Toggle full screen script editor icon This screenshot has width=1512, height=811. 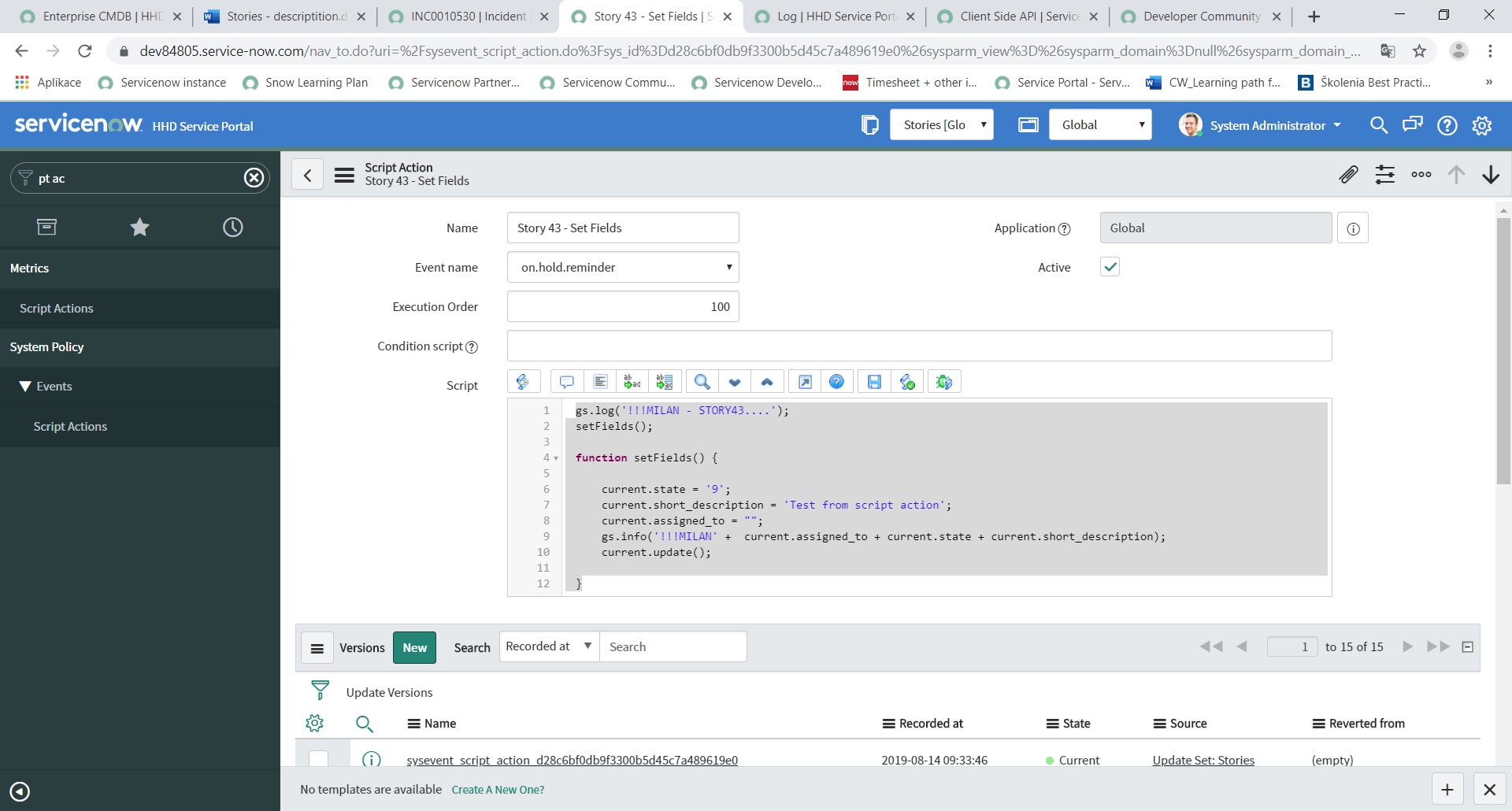pyautogui.click(x=805, y=382)
